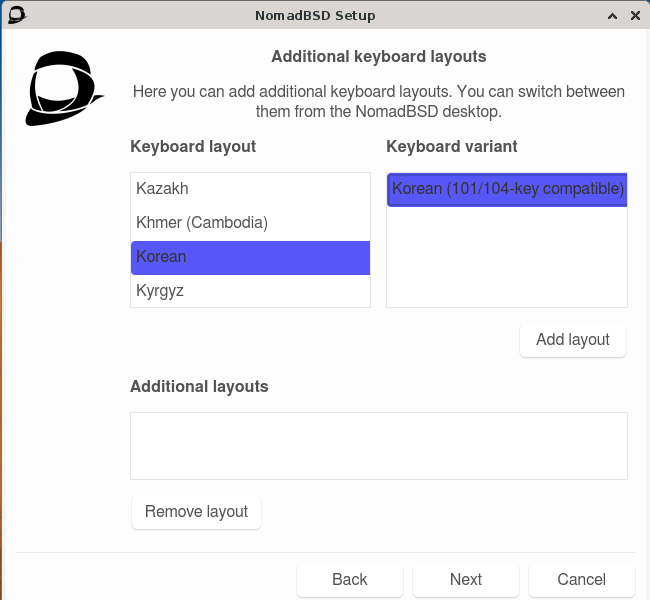Click inside the Additional layouts list box
The height and width of the screenshot is (600, 650).
tap(379, 446)
